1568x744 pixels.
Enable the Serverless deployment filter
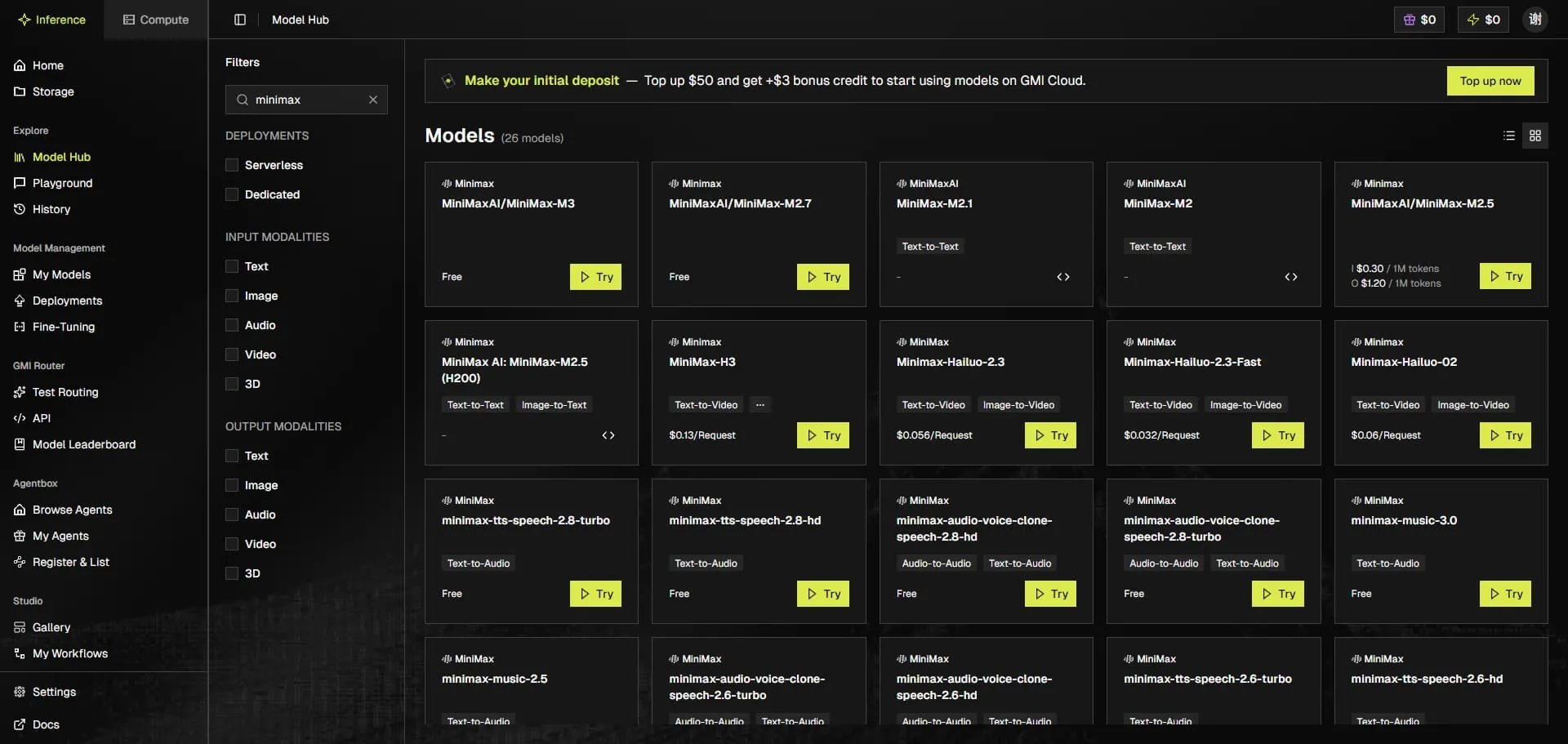(232, 165)
